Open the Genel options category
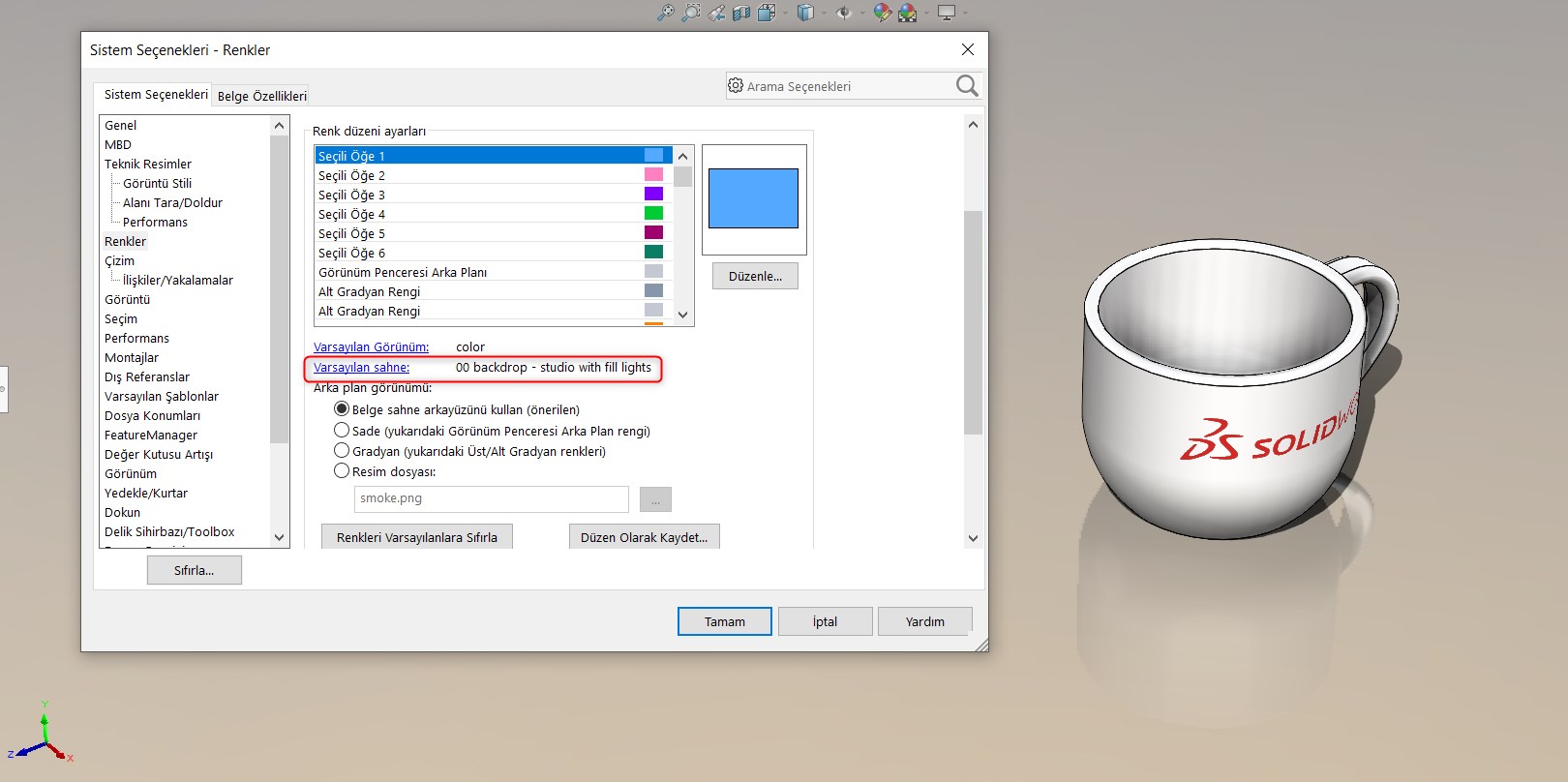Screen dimensions: 1568x782 click(121, 125)
